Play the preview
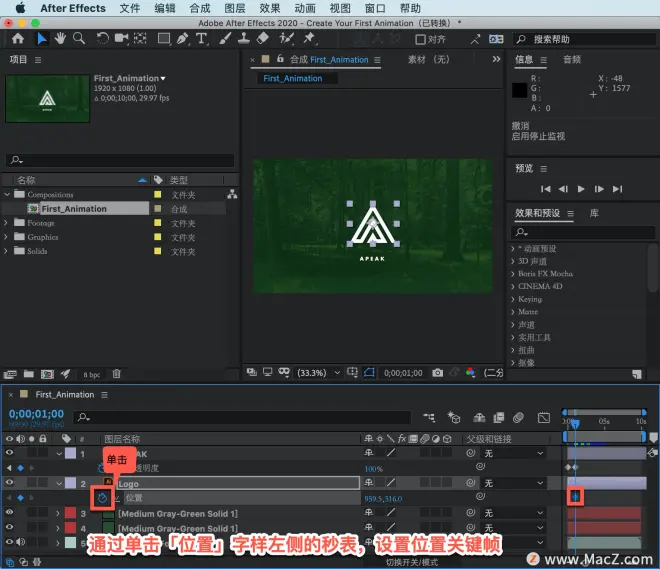The width and height of the screenshot is (660, 569). point(581,189)
